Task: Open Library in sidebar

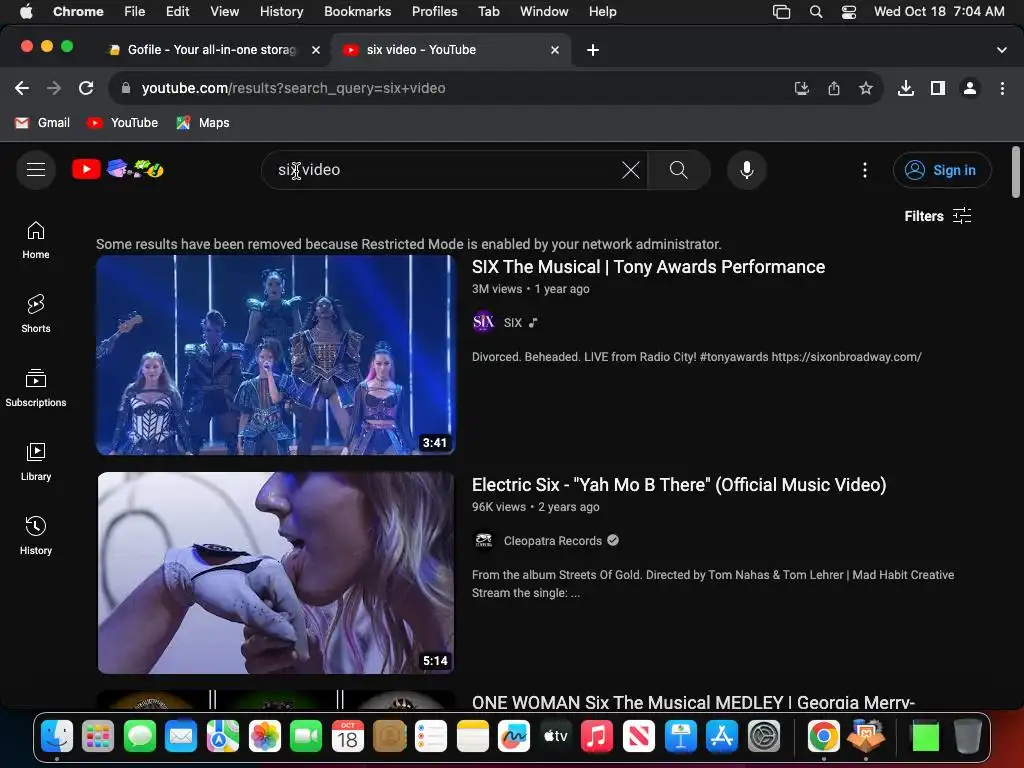Action: (x=36, y=462)
